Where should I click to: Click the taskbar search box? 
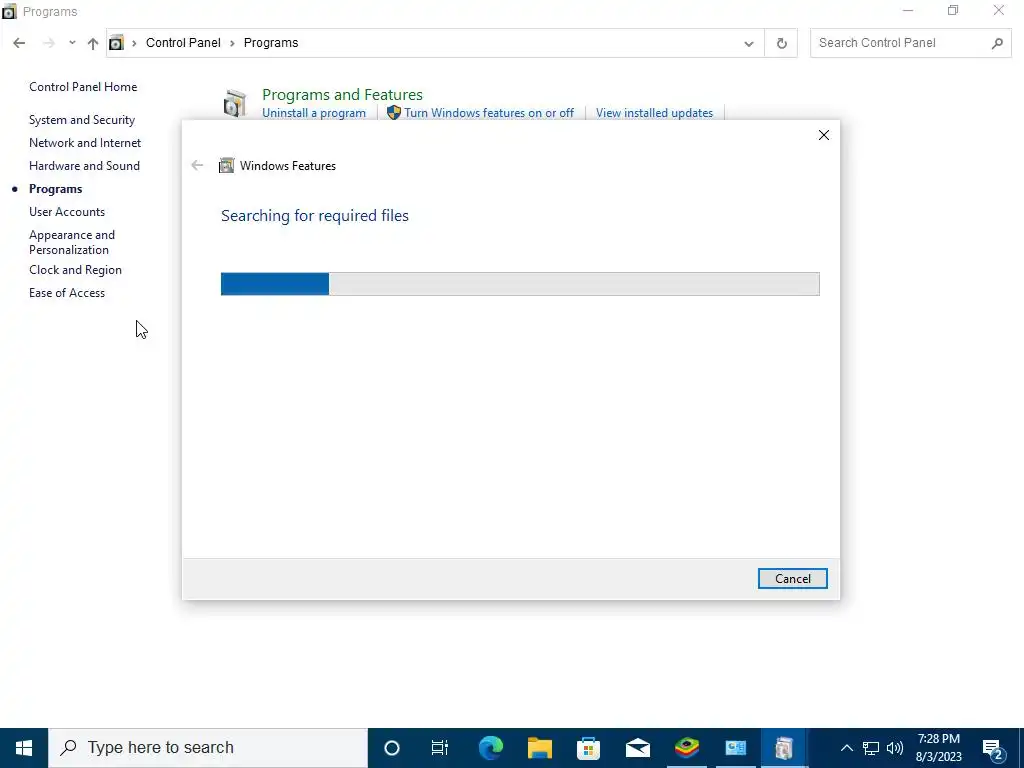point(208,748)
